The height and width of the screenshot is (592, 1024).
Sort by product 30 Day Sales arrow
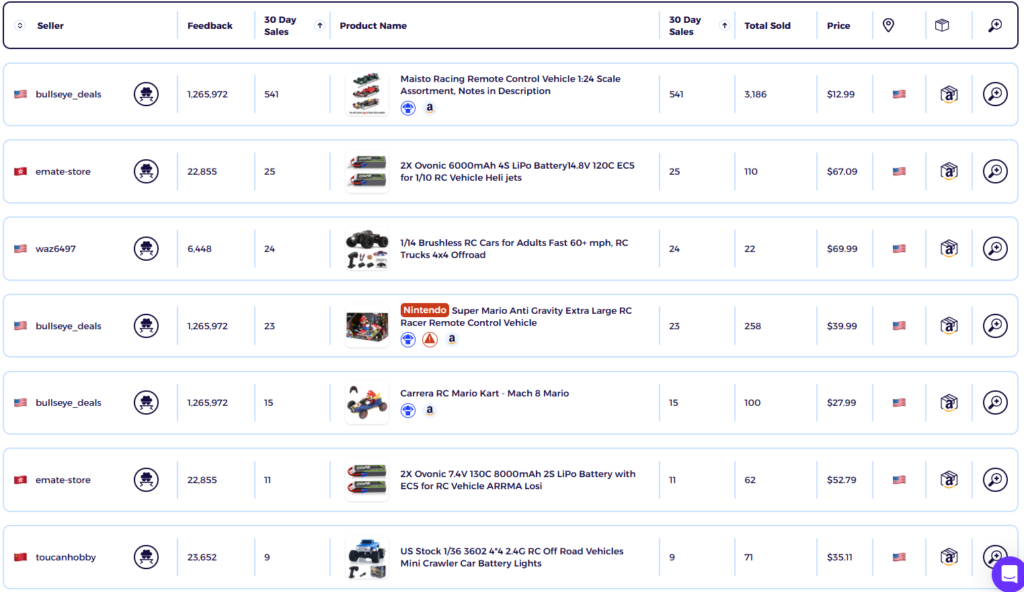tap(724, 25)
